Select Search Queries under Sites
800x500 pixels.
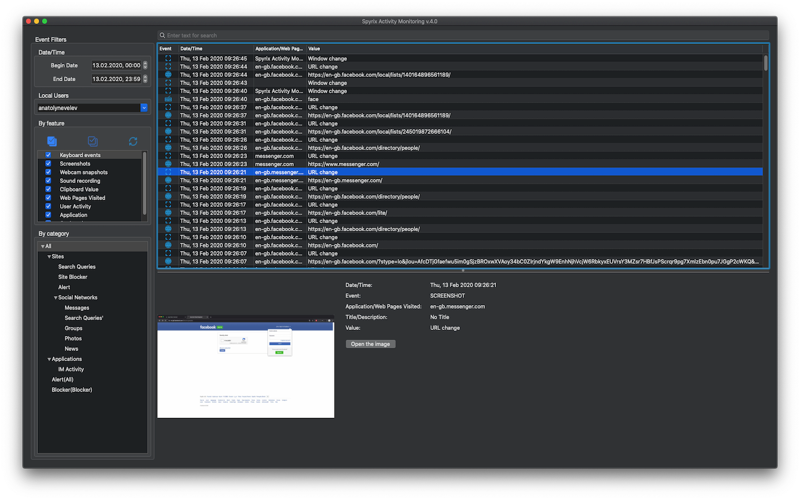(77, 267)
